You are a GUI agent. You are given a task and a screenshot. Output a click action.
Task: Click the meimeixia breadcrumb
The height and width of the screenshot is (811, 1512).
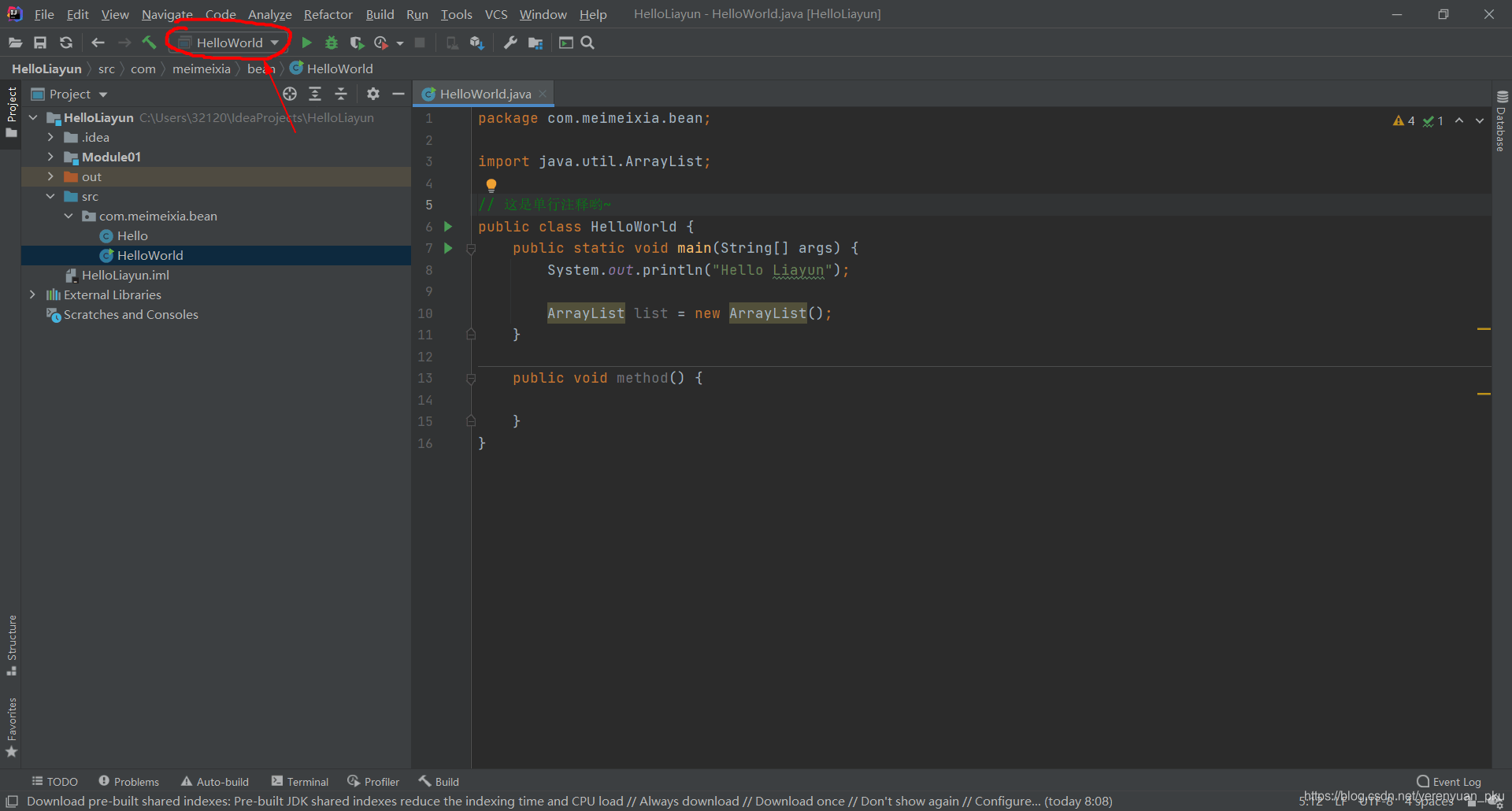click(x=202, y=69)
